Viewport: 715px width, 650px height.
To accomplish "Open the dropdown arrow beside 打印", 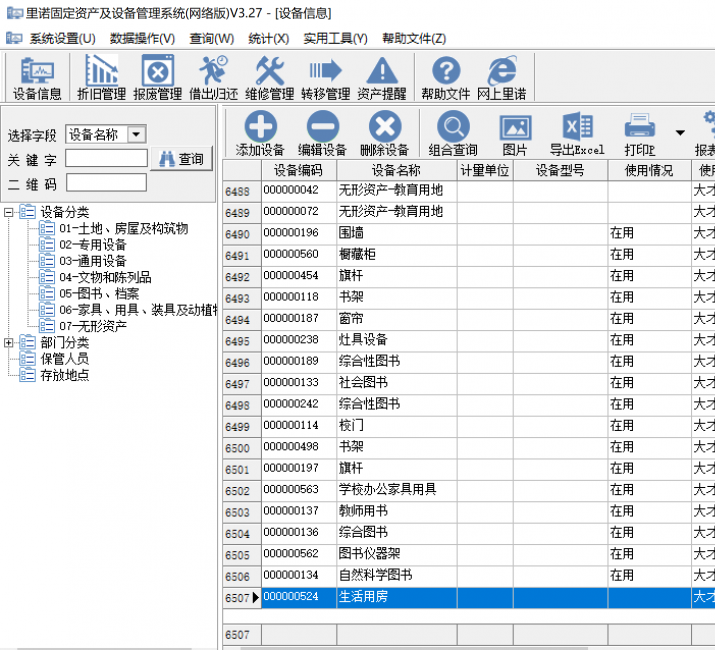I will click(x=680, y=132).
